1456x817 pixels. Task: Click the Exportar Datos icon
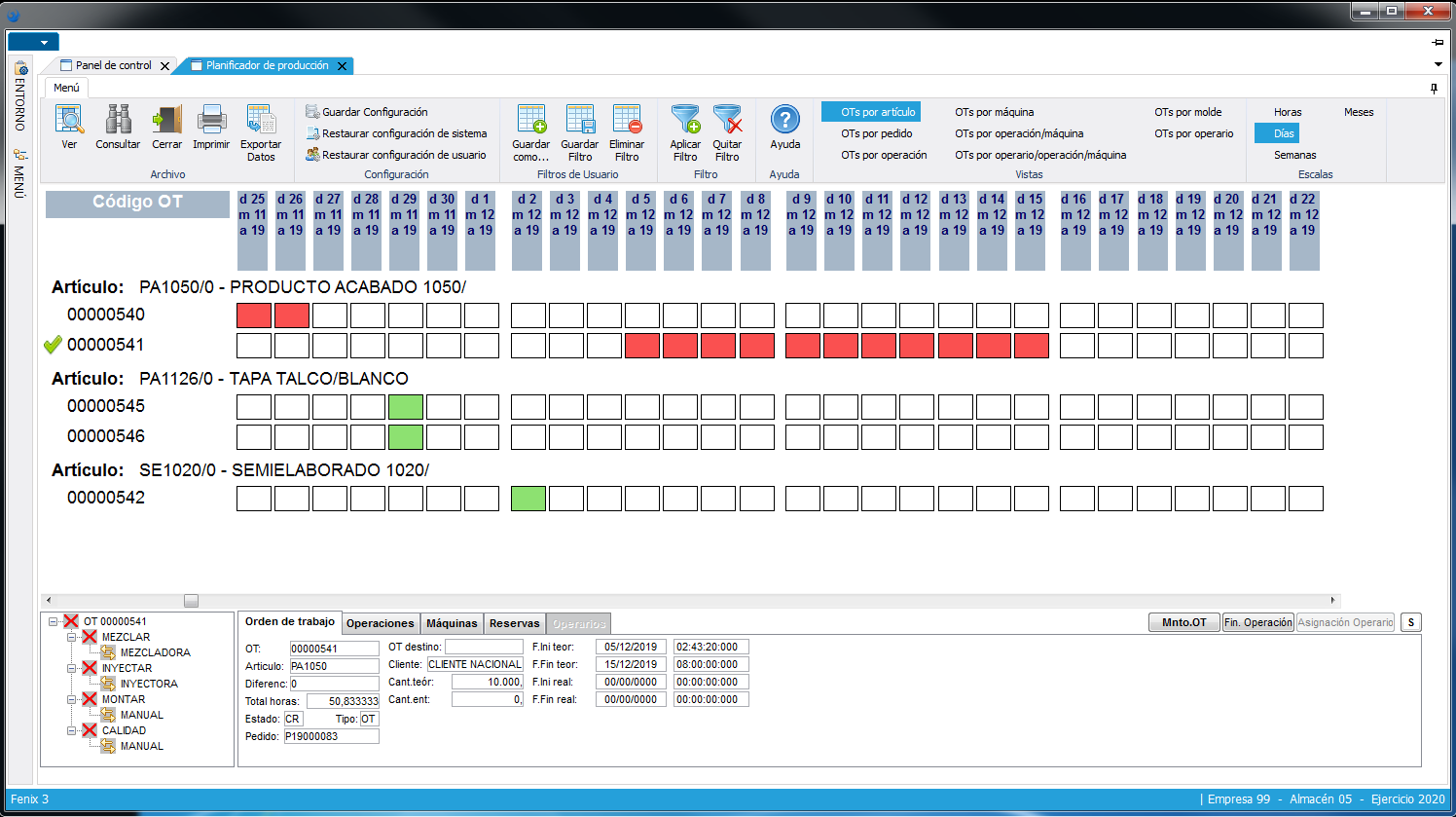tap(261, 120)
